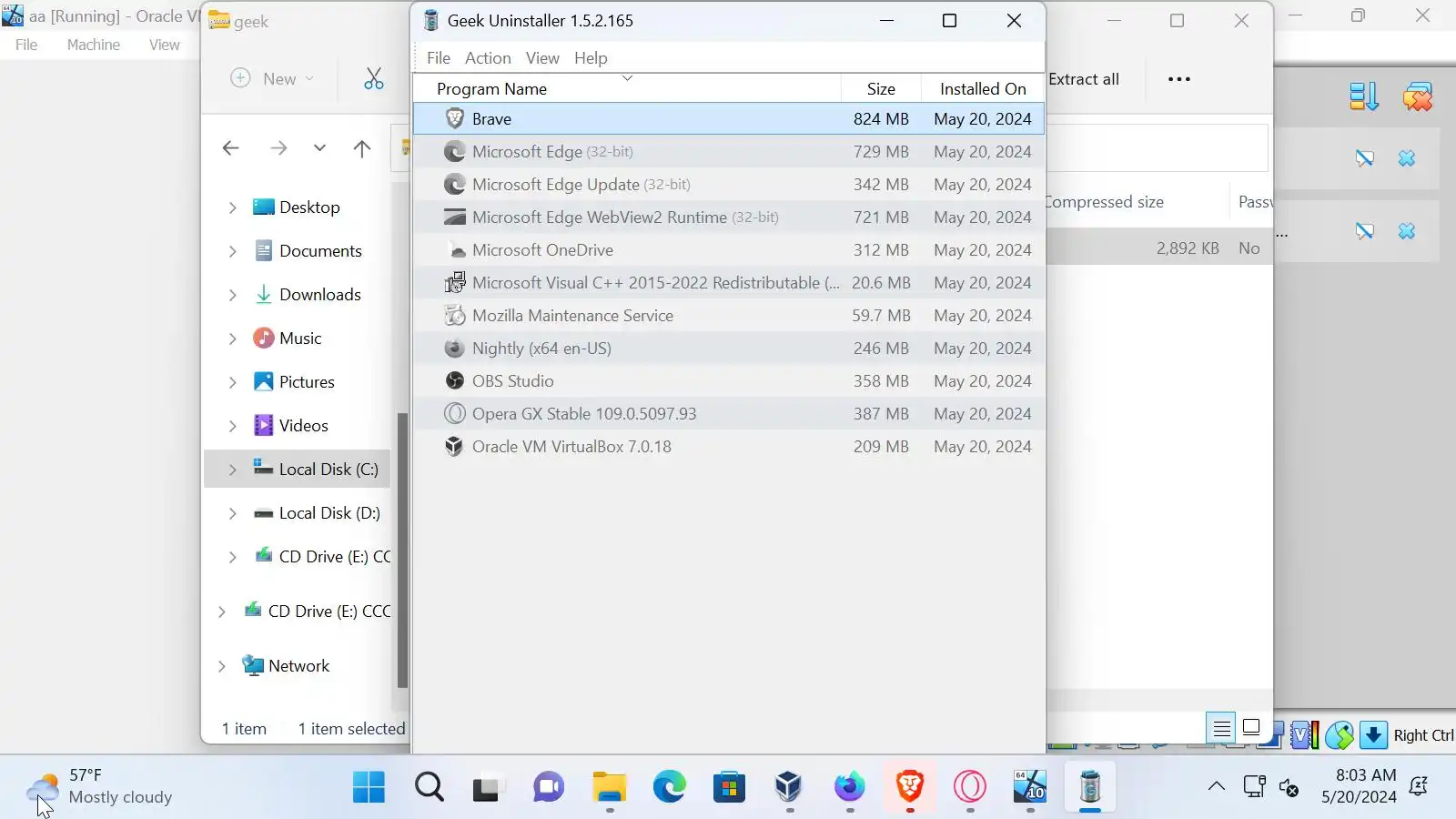Sort programs by the Size column header
Image resolution: width=1456 pixels, height=819 pixels.
click(x=881, y=88)
